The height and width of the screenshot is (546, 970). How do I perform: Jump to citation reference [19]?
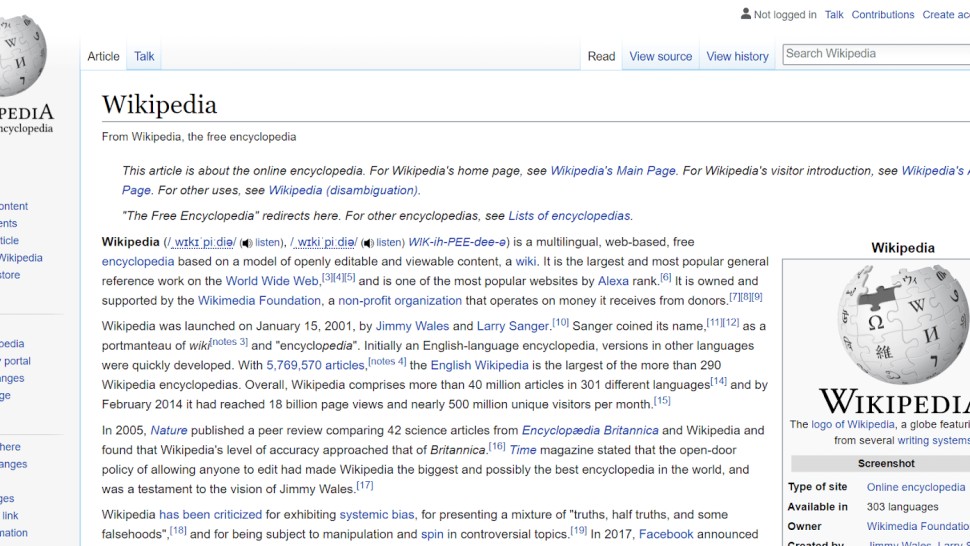click(x=578, y=531)
